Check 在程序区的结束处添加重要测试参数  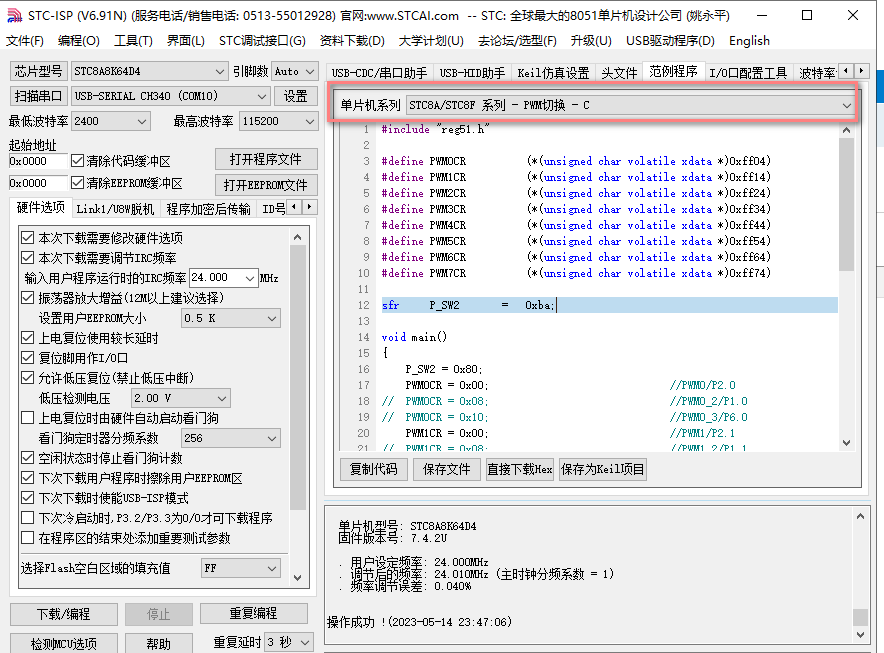27,538
